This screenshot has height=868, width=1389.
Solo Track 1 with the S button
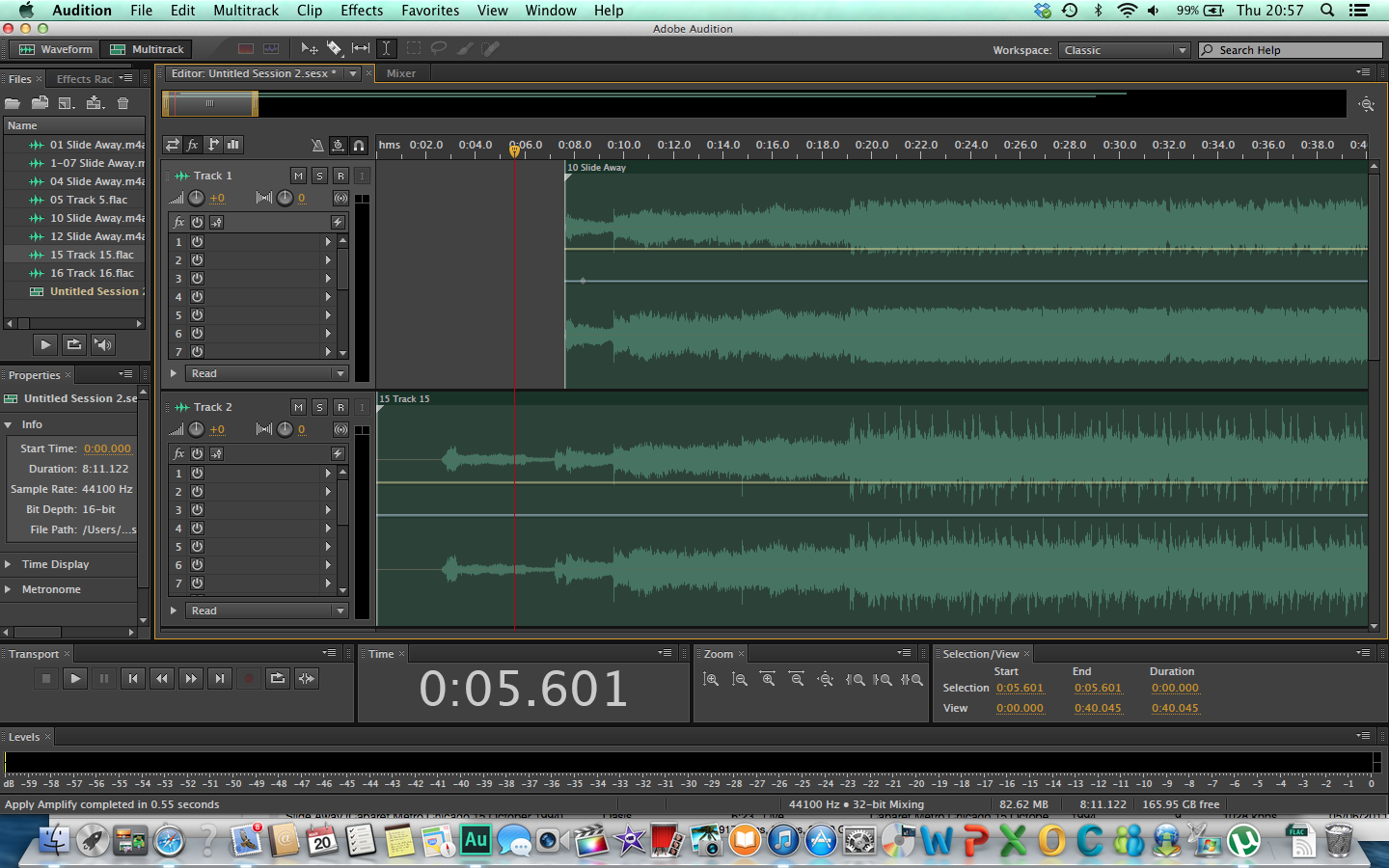[x=320, y=176]
